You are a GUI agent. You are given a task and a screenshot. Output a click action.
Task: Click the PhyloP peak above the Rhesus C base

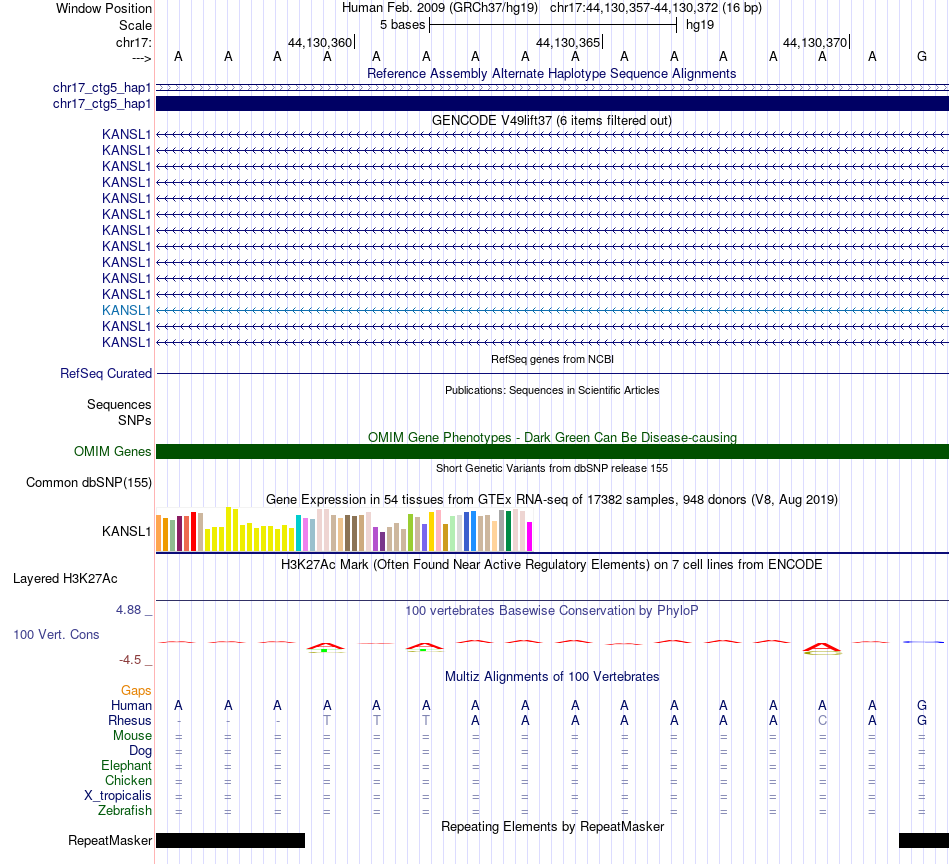pos(822,648)
